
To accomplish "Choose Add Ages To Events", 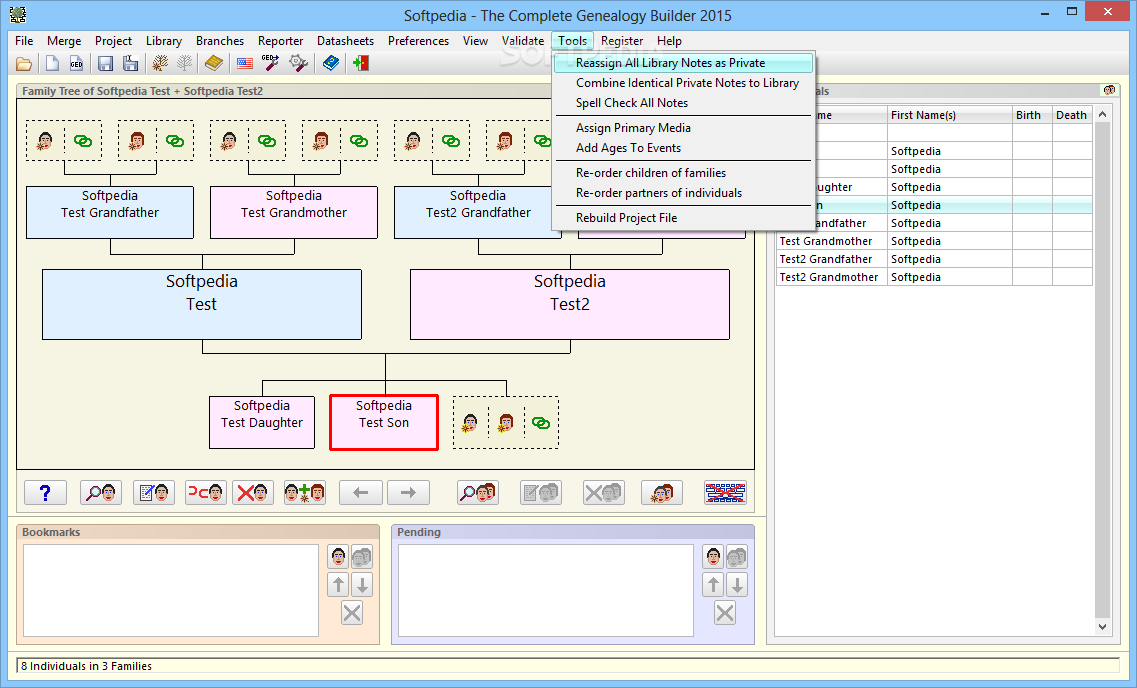I will [x=683, y=148].
